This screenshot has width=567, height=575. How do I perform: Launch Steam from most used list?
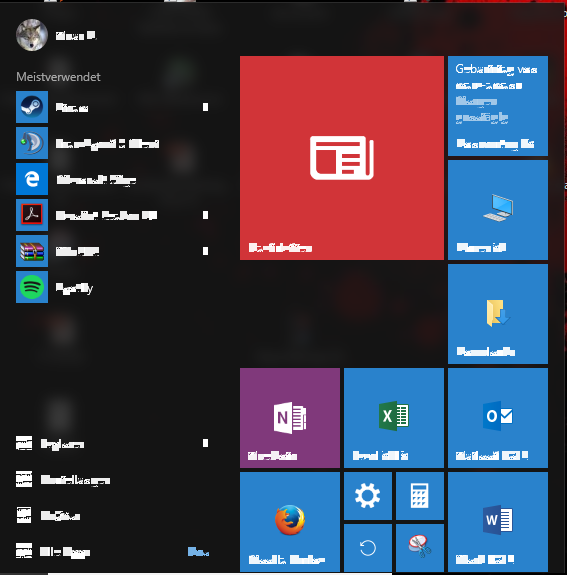pos(112,107)
